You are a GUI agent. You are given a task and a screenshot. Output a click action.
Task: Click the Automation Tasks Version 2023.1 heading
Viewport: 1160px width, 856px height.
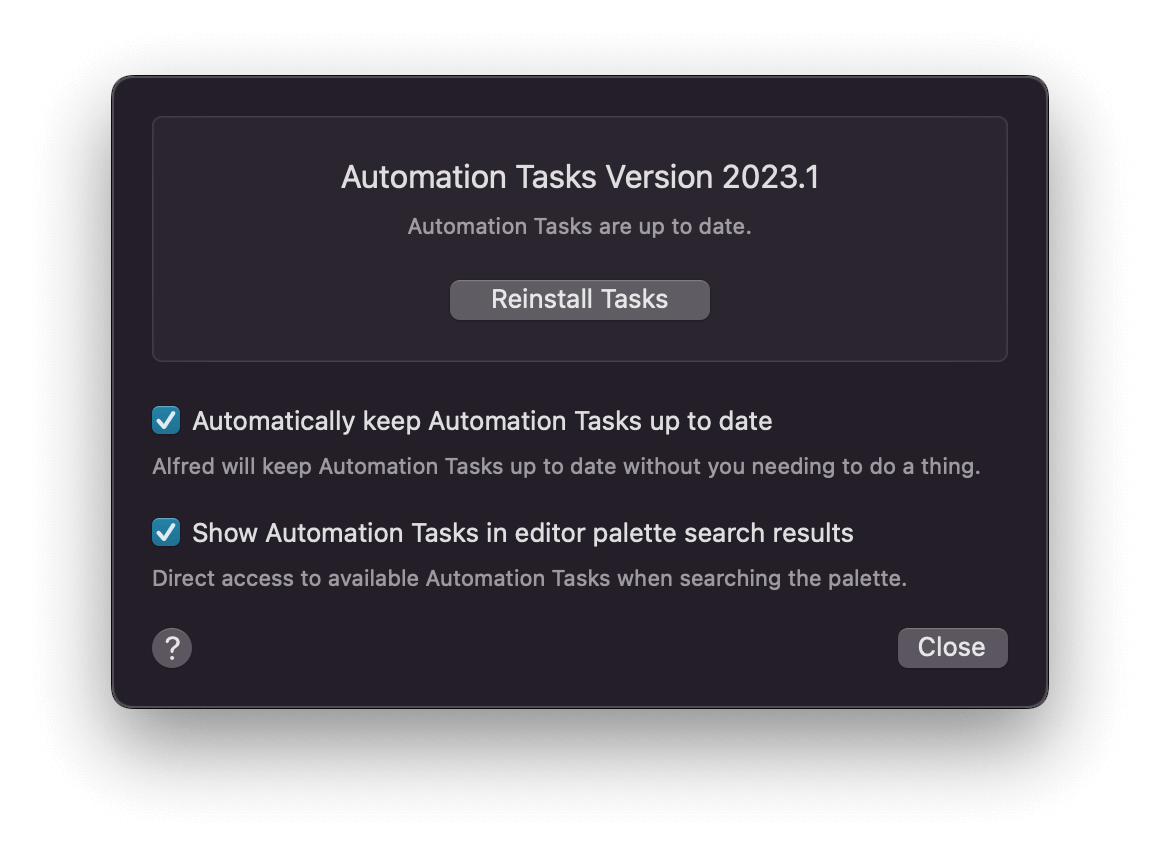(580, 177)
